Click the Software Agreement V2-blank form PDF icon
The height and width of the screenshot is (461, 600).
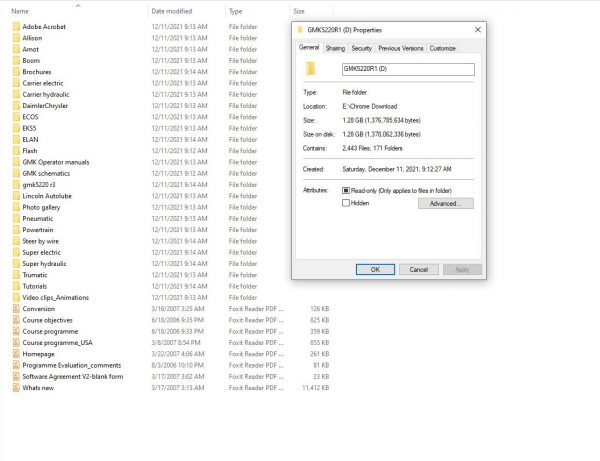(16, 376)
